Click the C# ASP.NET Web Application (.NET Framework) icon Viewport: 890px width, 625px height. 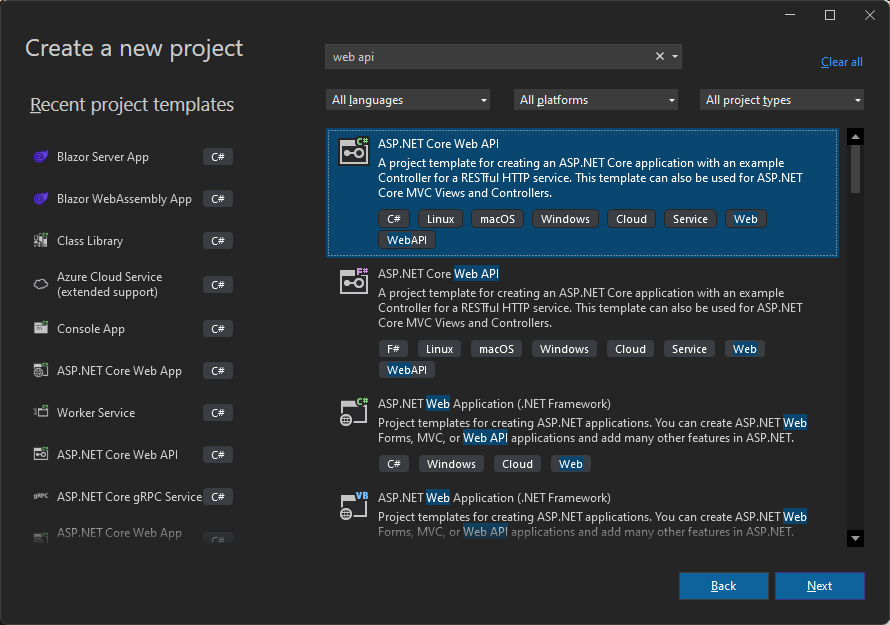[x=354, y=412]
